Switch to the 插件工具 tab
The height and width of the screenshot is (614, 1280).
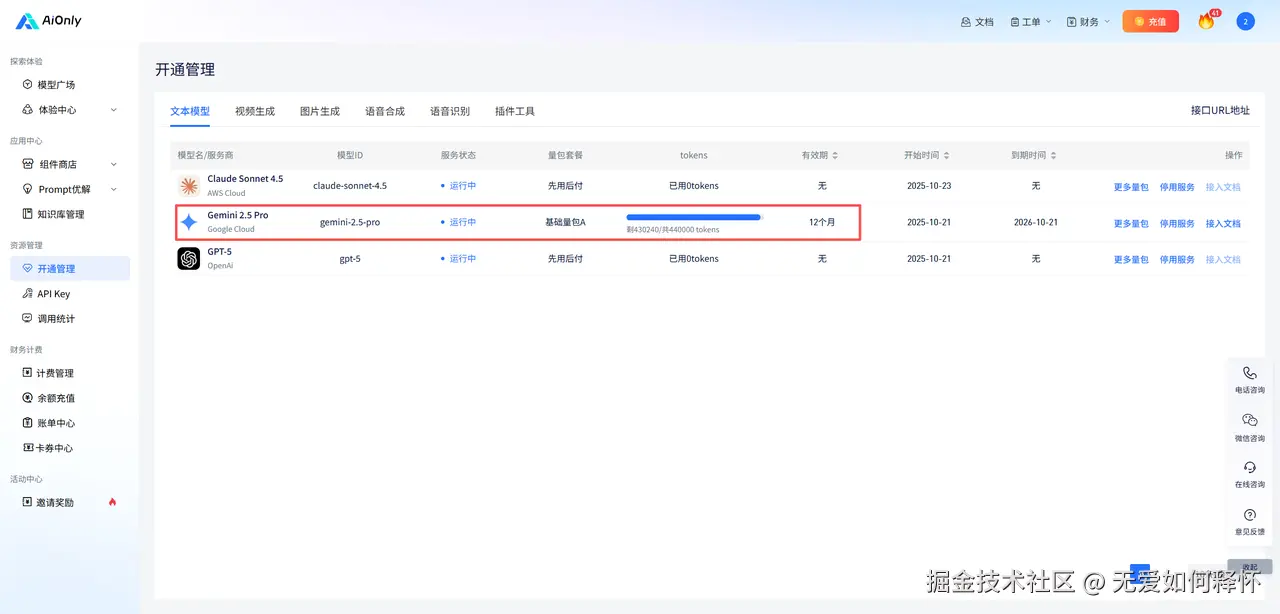coord(515,111)
